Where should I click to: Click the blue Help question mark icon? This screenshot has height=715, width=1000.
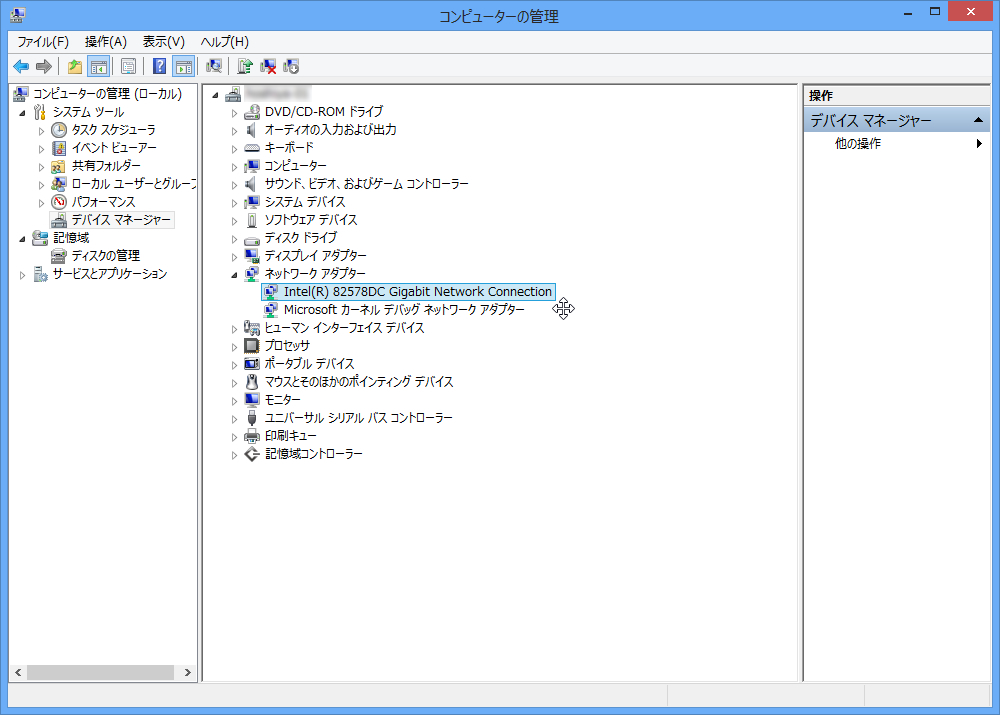pyautogui.click(x=159, y=66)
